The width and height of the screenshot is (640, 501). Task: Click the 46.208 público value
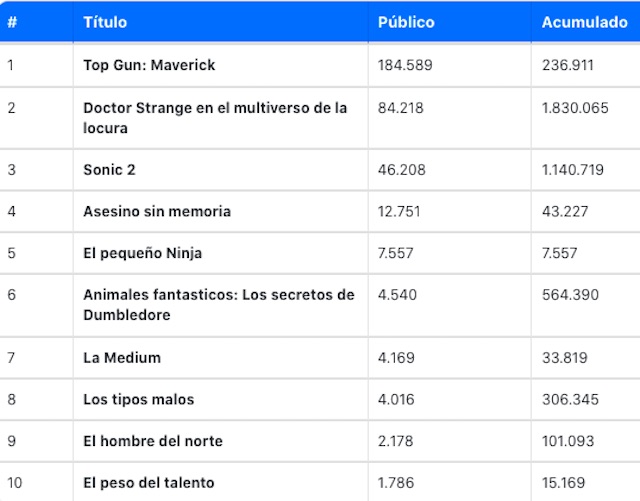point(402,169)
